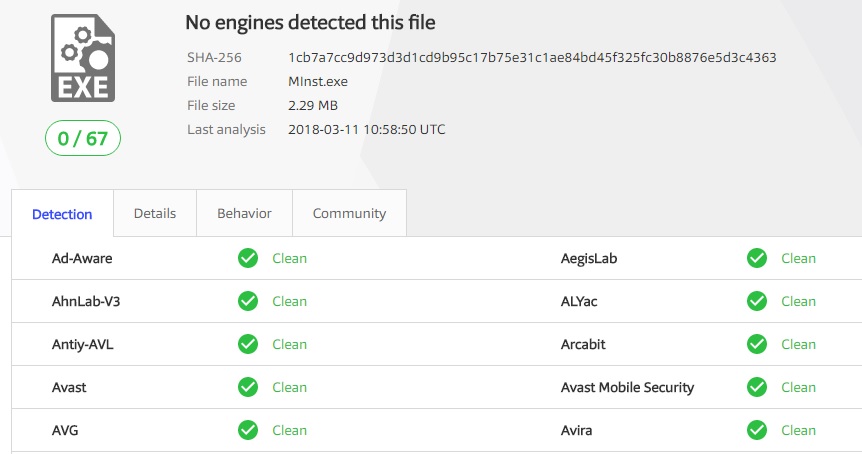Click the green check icon for AhnLab-V3
This screenshot has width=862, height=454.
click(248, 301)
